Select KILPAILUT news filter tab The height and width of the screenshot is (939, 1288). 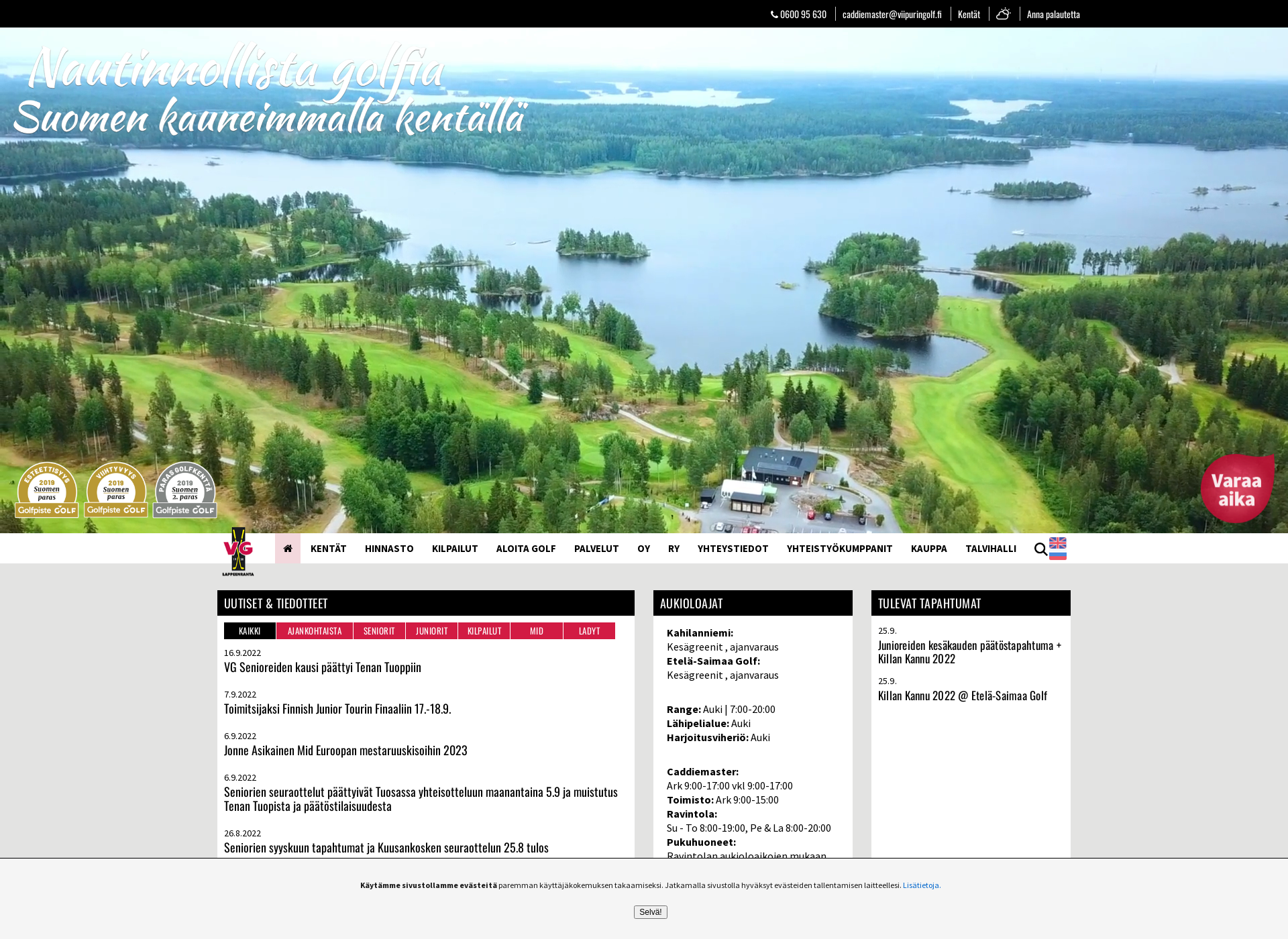click(484, 631)
